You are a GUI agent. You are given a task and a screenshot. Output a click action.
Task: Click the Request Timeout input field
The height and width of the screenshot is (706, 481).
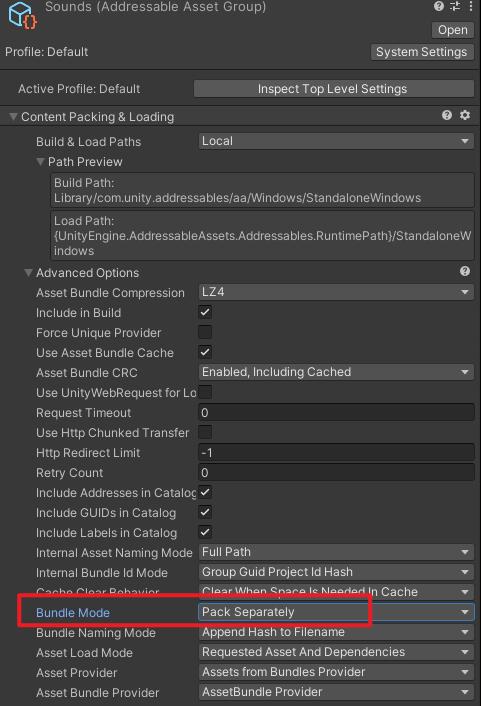click(336, 412)
